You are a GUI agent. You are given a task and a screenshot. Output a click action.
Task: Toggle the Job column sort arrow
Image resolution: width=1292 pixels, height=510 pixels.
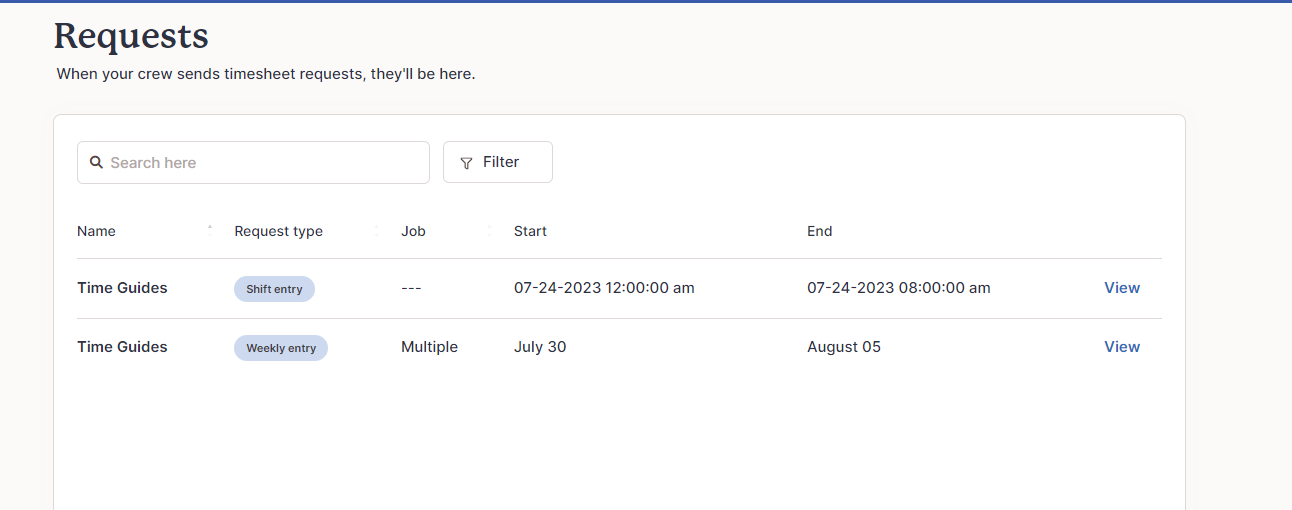tap(490, 230)
